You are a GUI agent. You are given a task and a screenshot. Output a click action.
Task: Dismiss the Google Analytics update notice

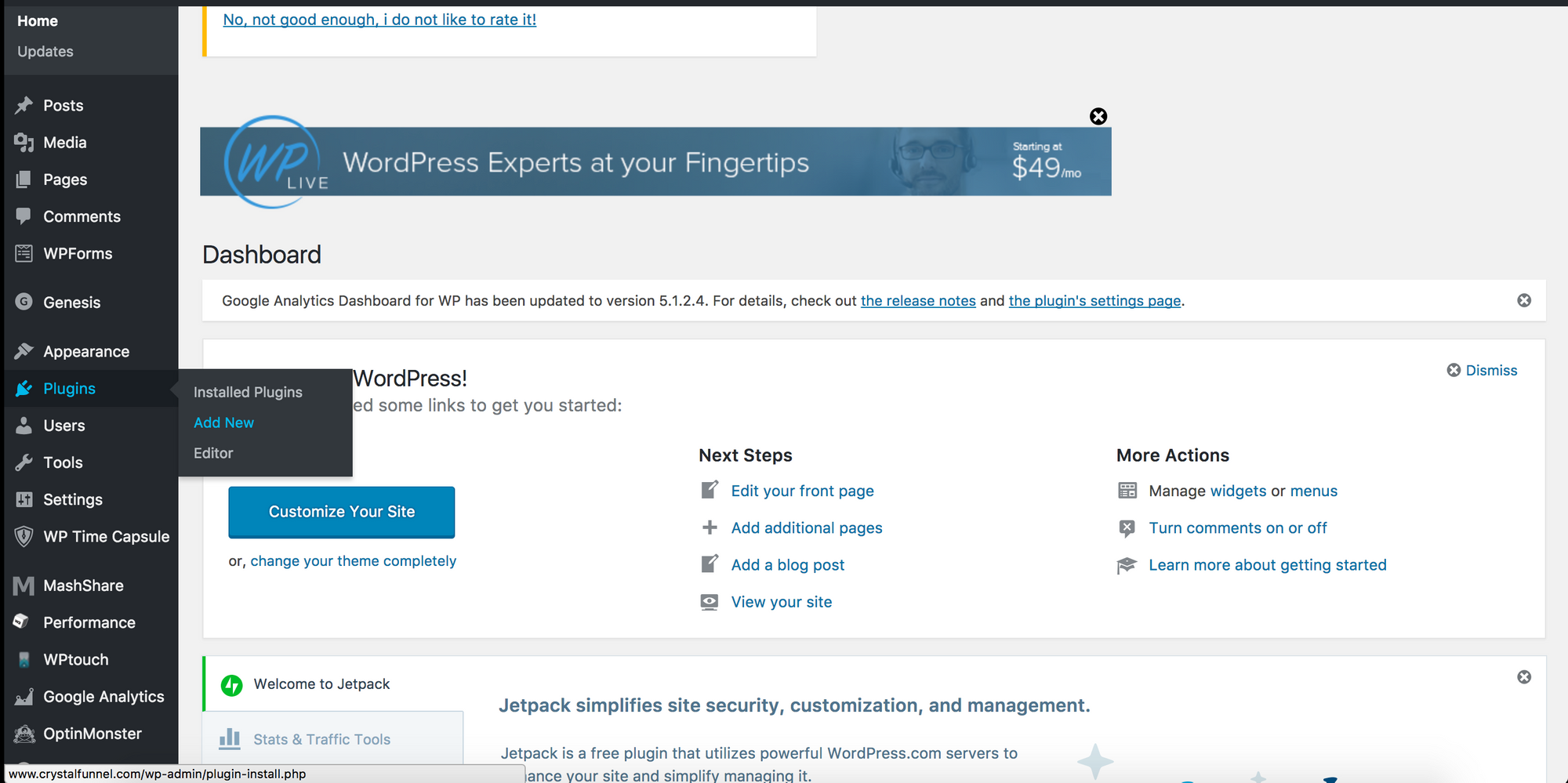(x=1524, y=301)
